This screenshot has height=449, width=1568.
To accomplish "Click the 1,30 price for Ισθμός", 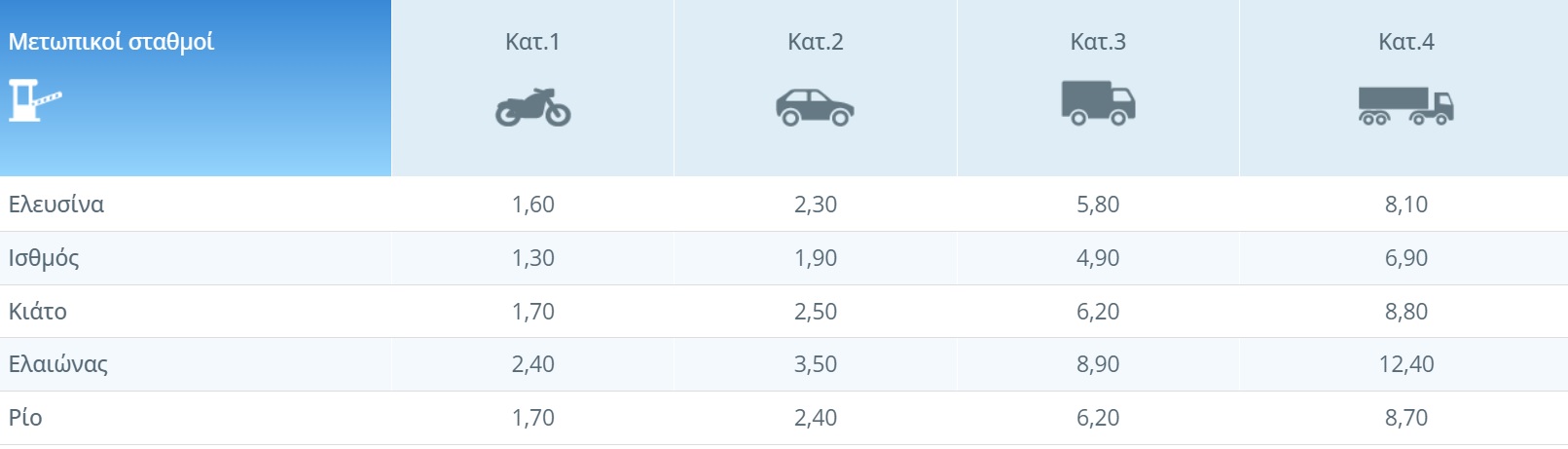I will (533, 258).
